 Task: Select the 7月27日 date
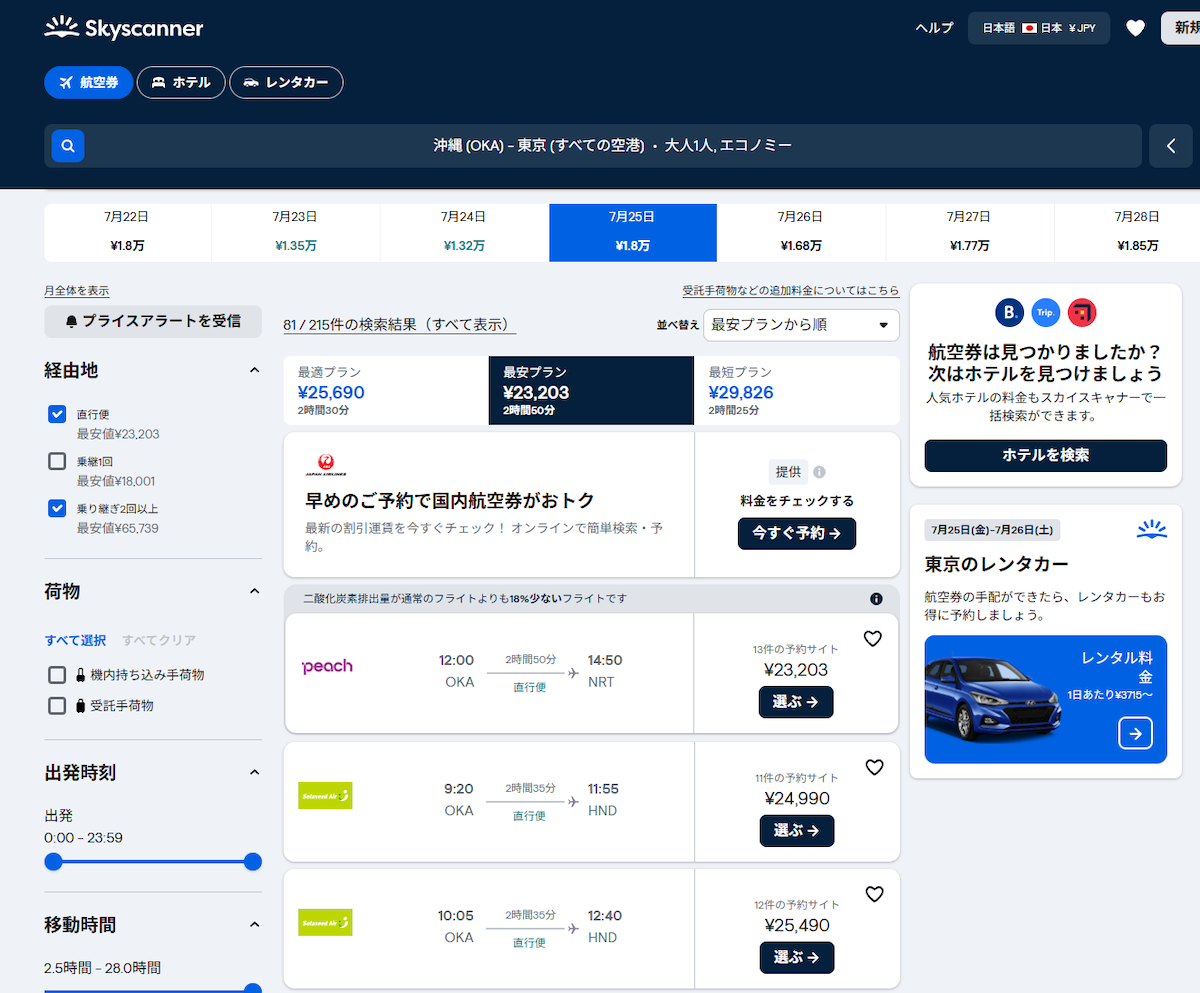coord(970,232)
